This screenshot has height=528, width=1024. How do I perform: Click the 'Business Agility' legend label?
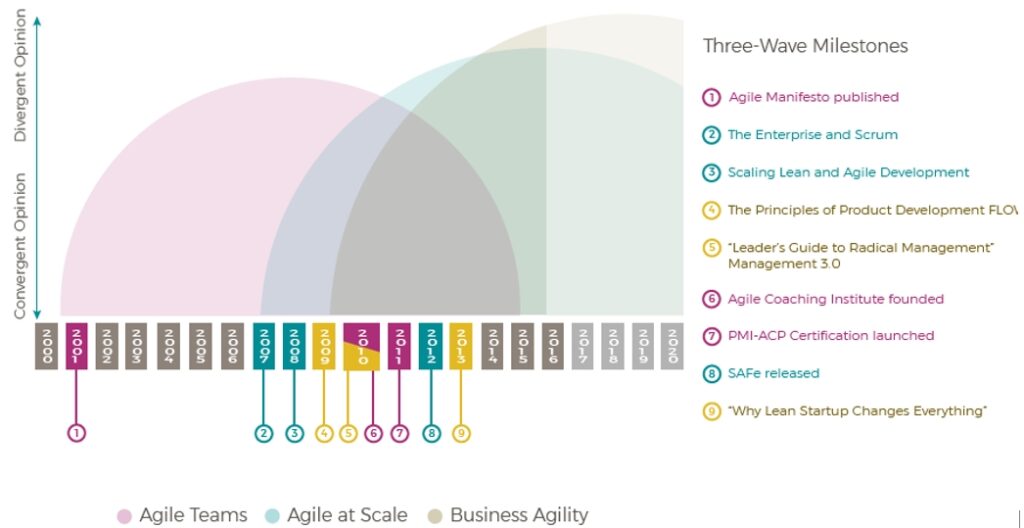click(x=519, y=516)
